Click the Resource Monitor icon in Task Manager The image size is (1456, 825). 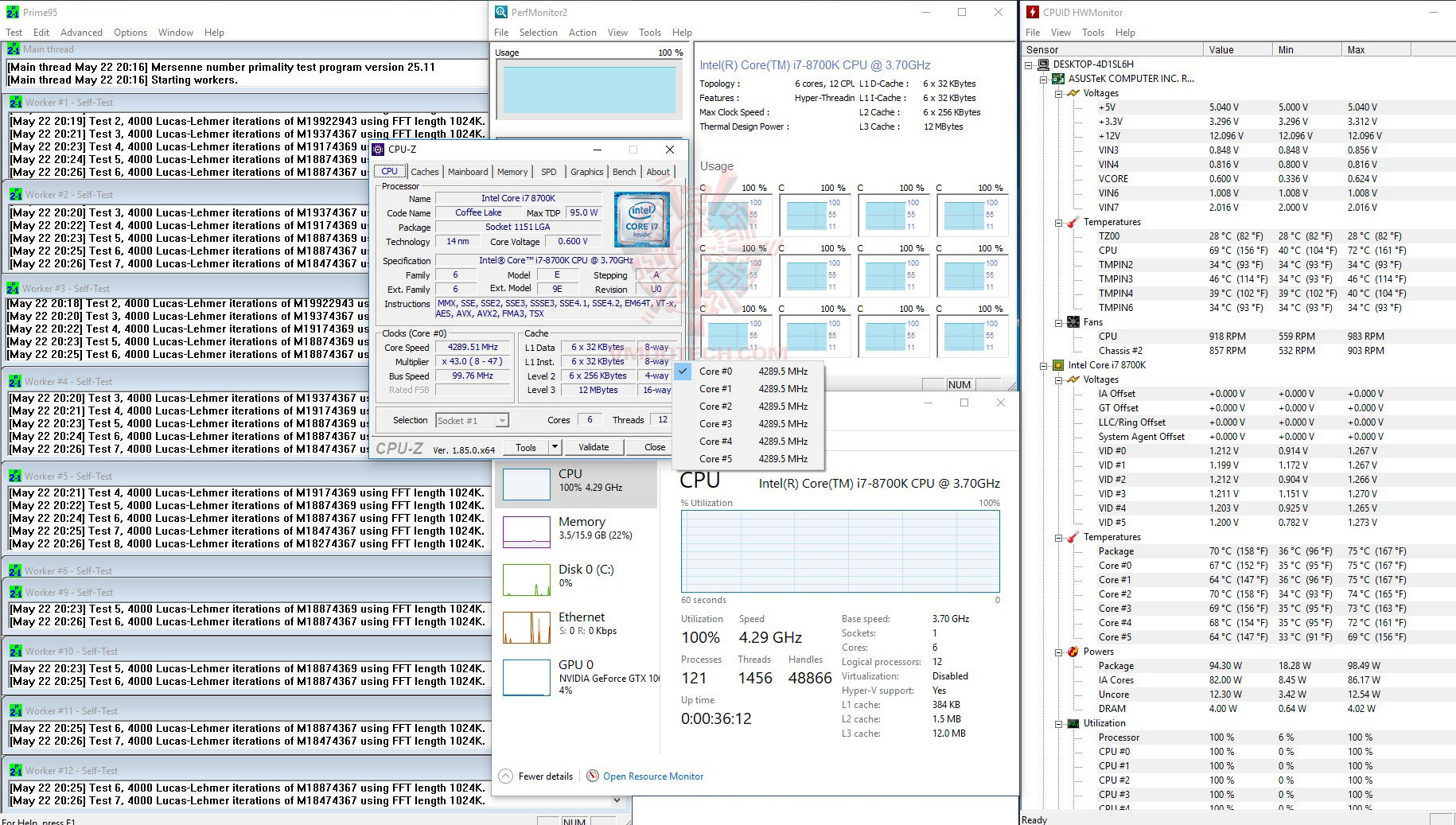(x=593, y=776)
